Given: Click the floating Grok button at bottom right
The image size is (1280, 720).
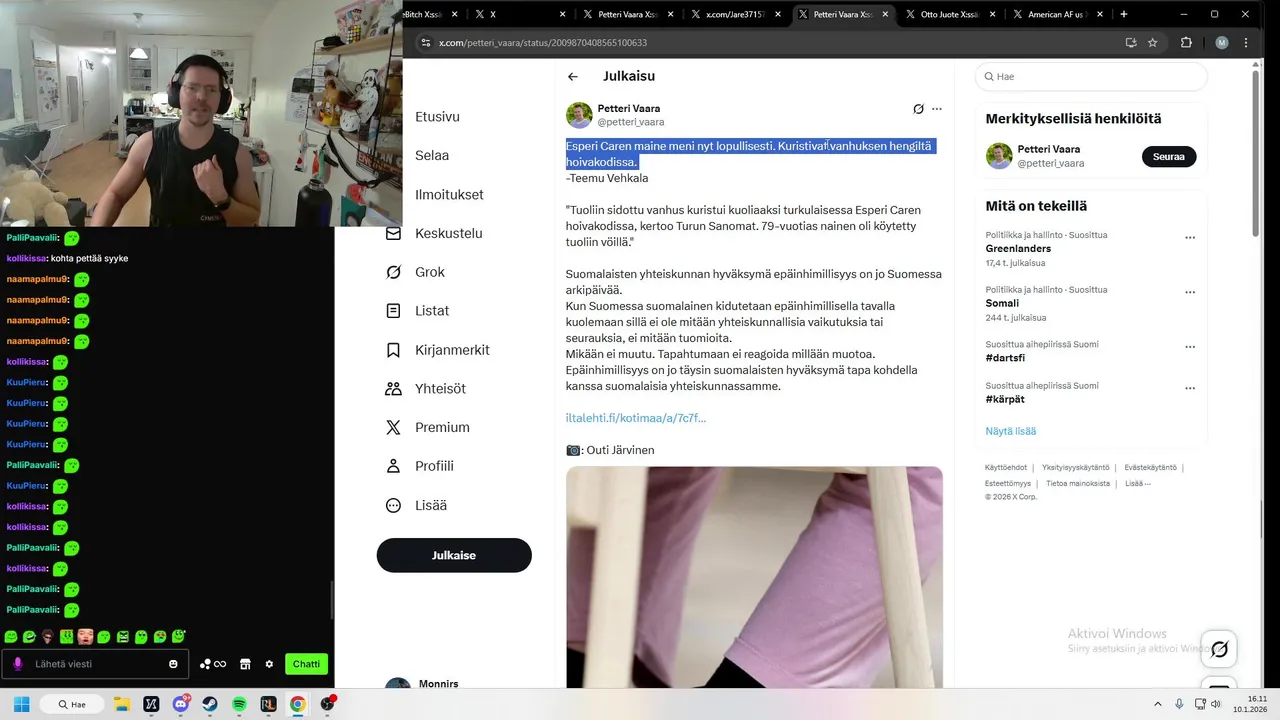Looking at the screenshot, I should 1219,649.
